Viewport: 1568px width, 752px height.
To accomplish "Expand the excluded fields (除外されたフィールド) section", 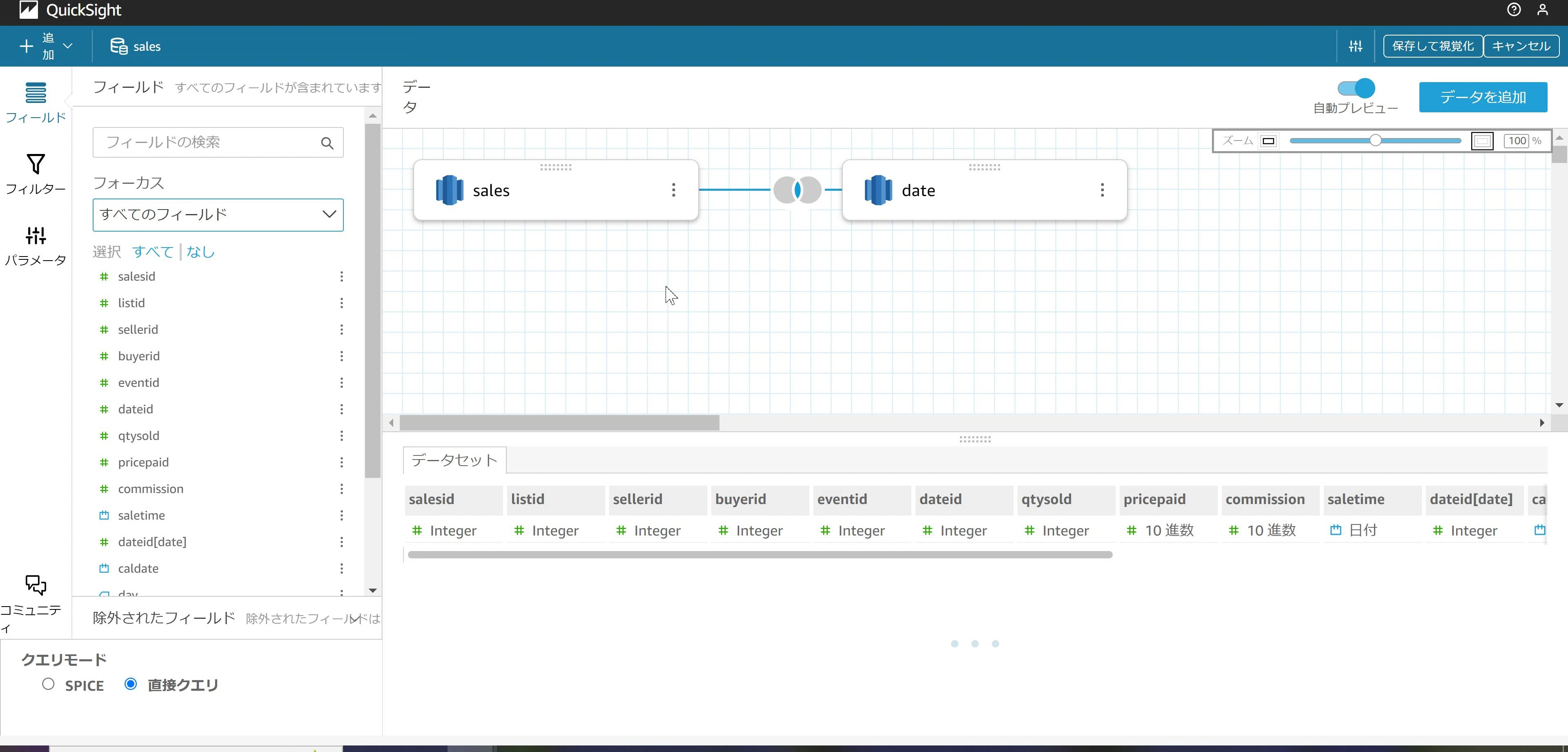I will 355,618.
